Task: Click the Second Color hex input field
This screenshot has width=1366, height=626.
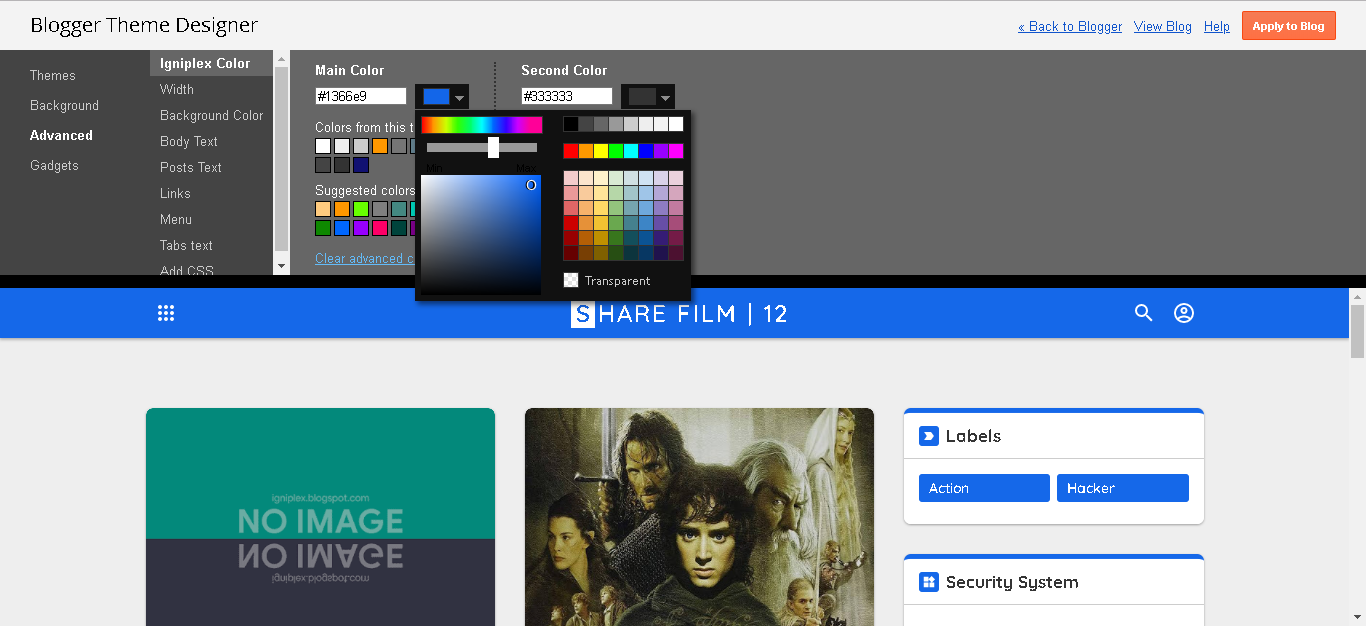Action: coord(567,96)
